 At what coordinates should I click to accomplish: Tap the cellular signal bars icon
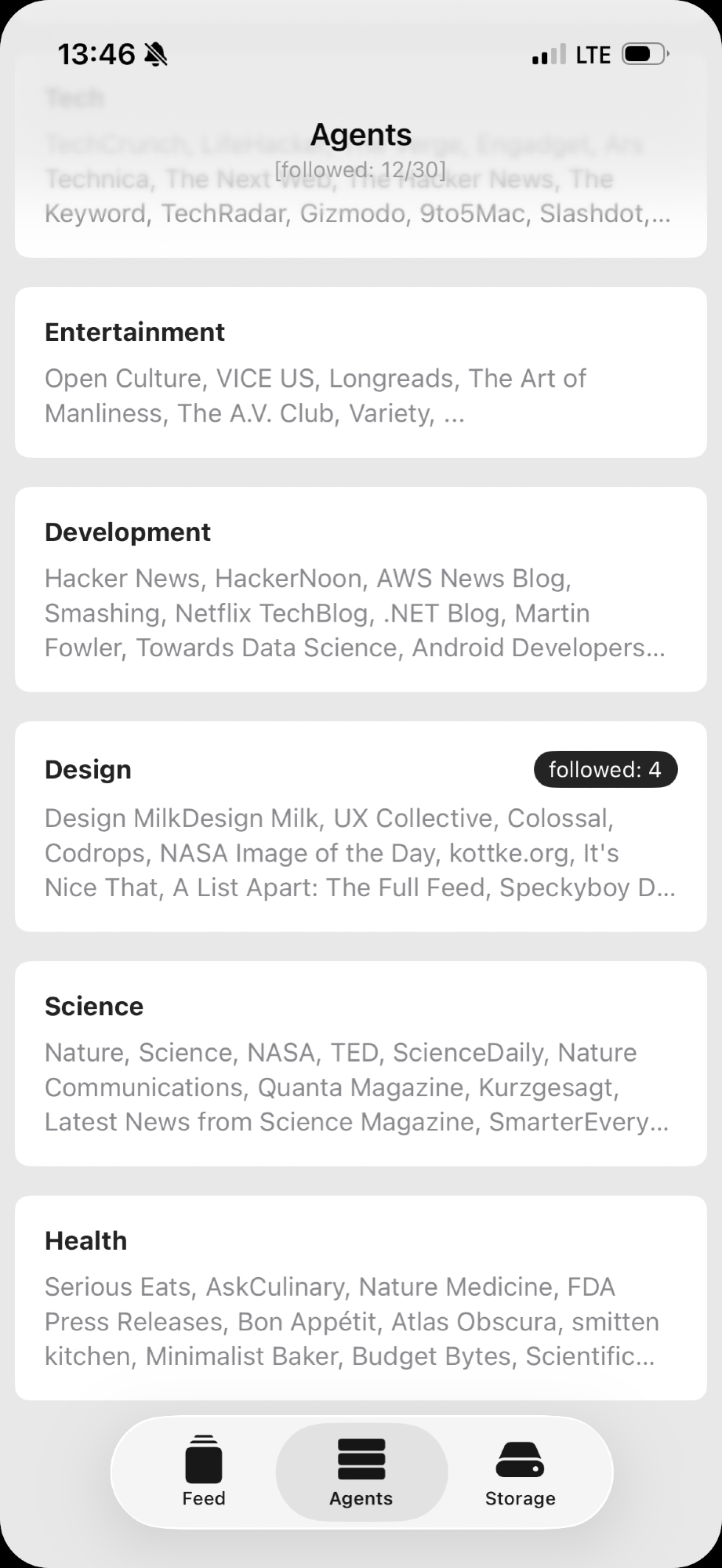tap(549, 55)
